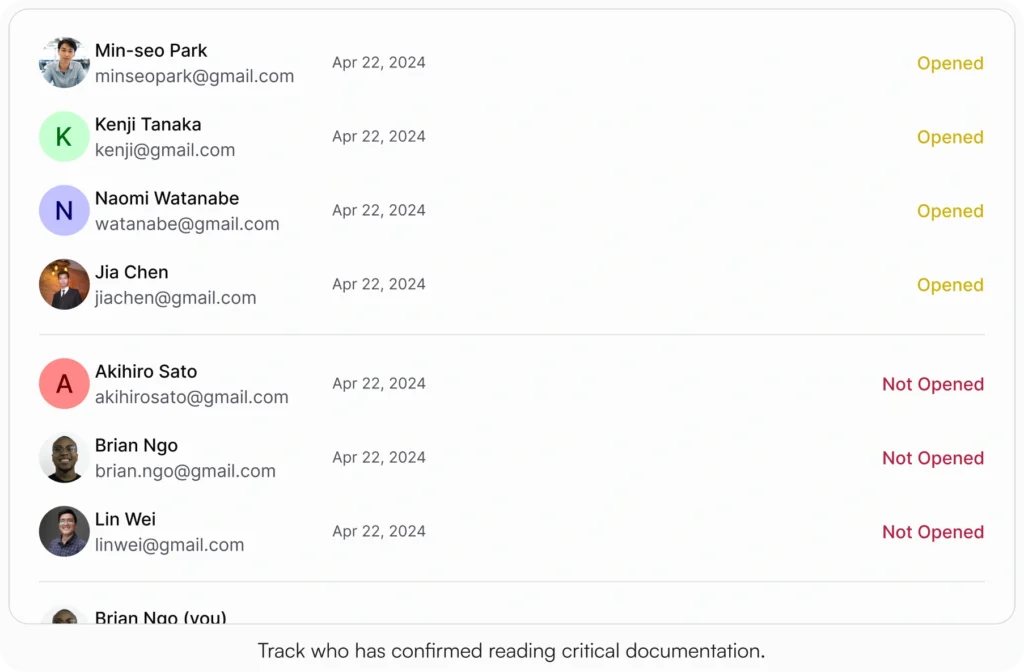Click Naomi Watanabe's purple N avatar

click(x=64, y=210)
